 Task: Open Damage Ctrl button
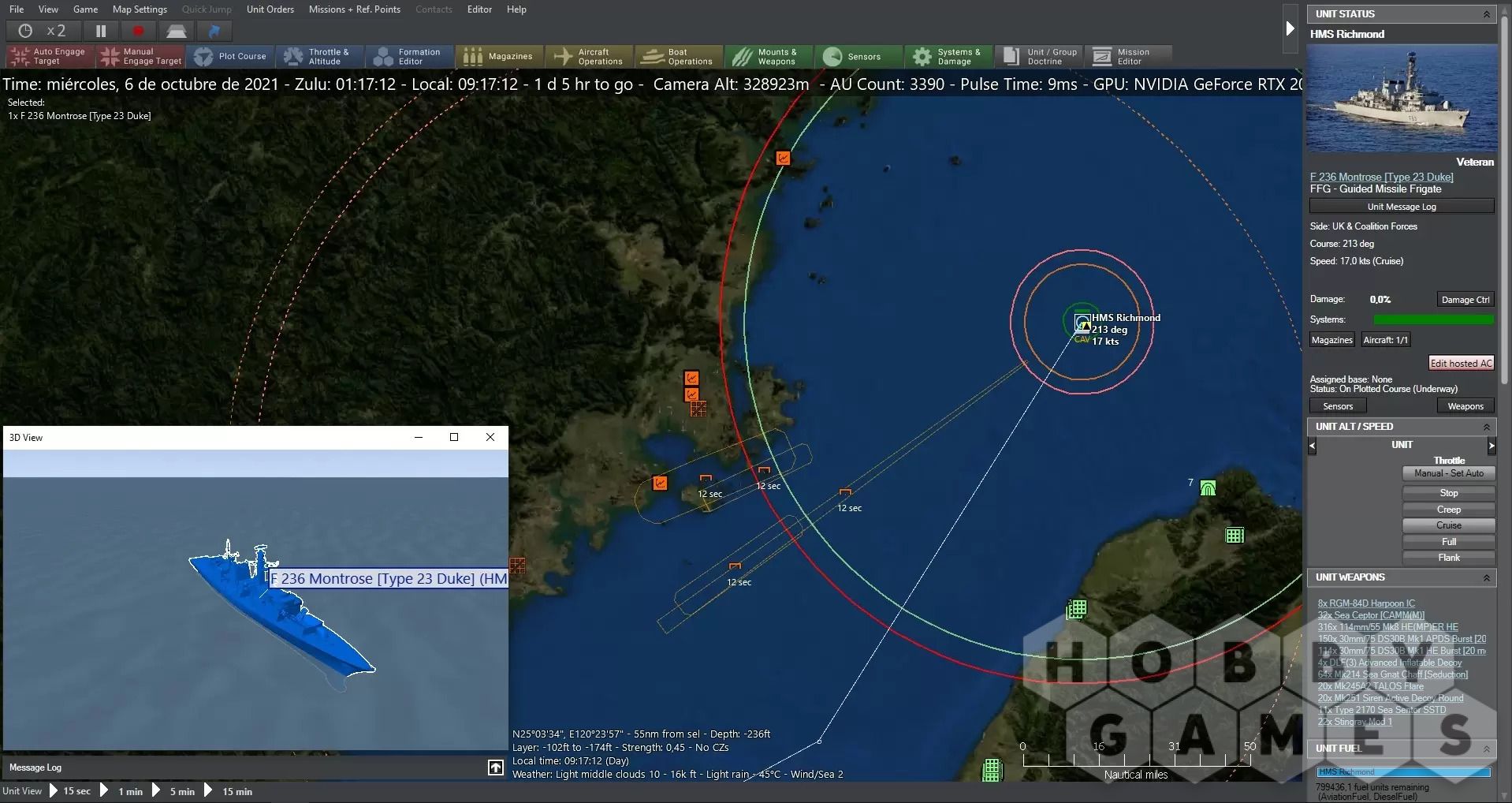tap(1465, 300)
